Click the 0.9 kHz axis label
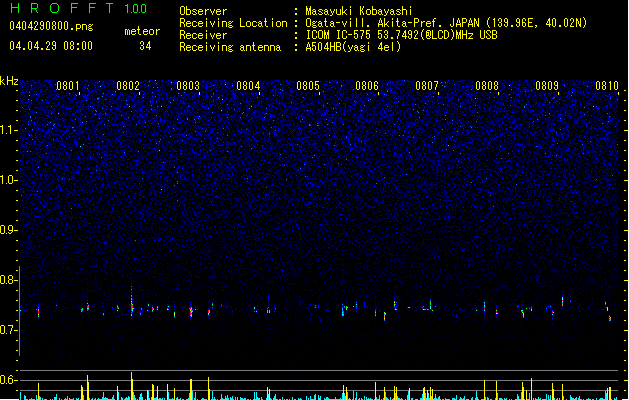This screenshot has width=629, height=400. 8,230
